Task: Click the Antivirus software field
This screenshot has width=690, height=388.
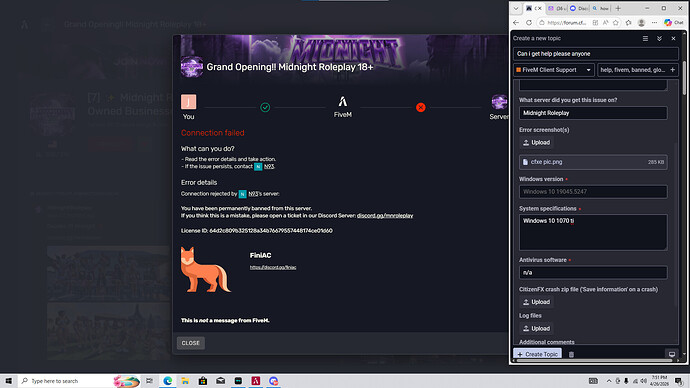Action: tap(593, 273)
